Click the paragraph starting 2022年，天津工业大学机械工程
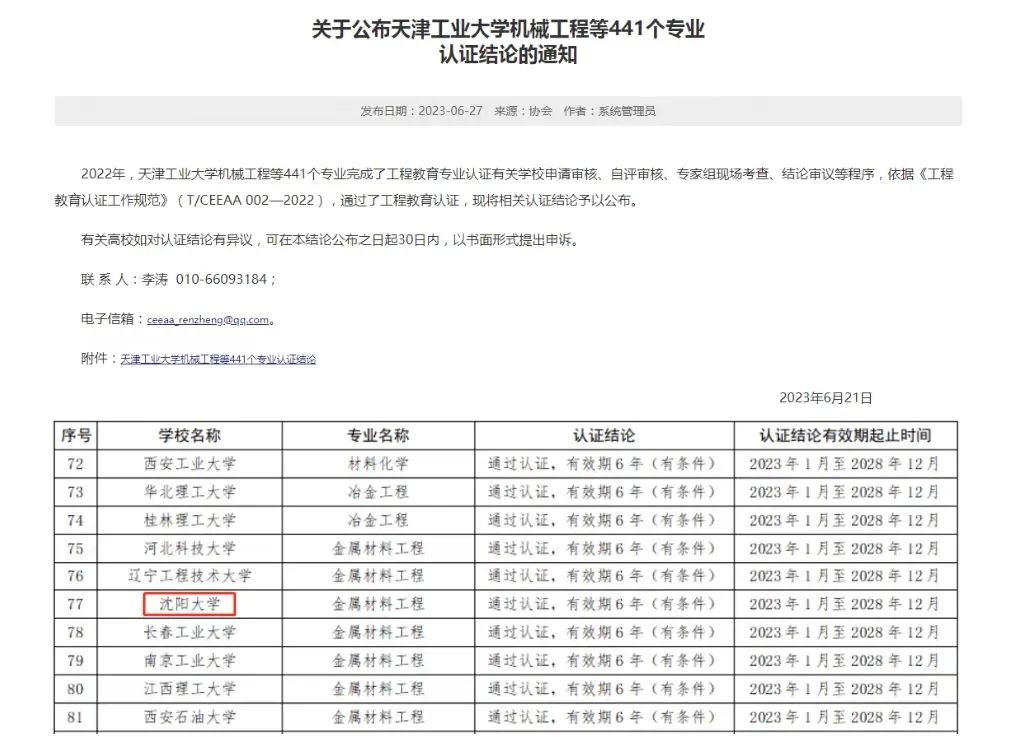Image resolution: width=1022 pixels, height=737 pixels. (504, 187)
